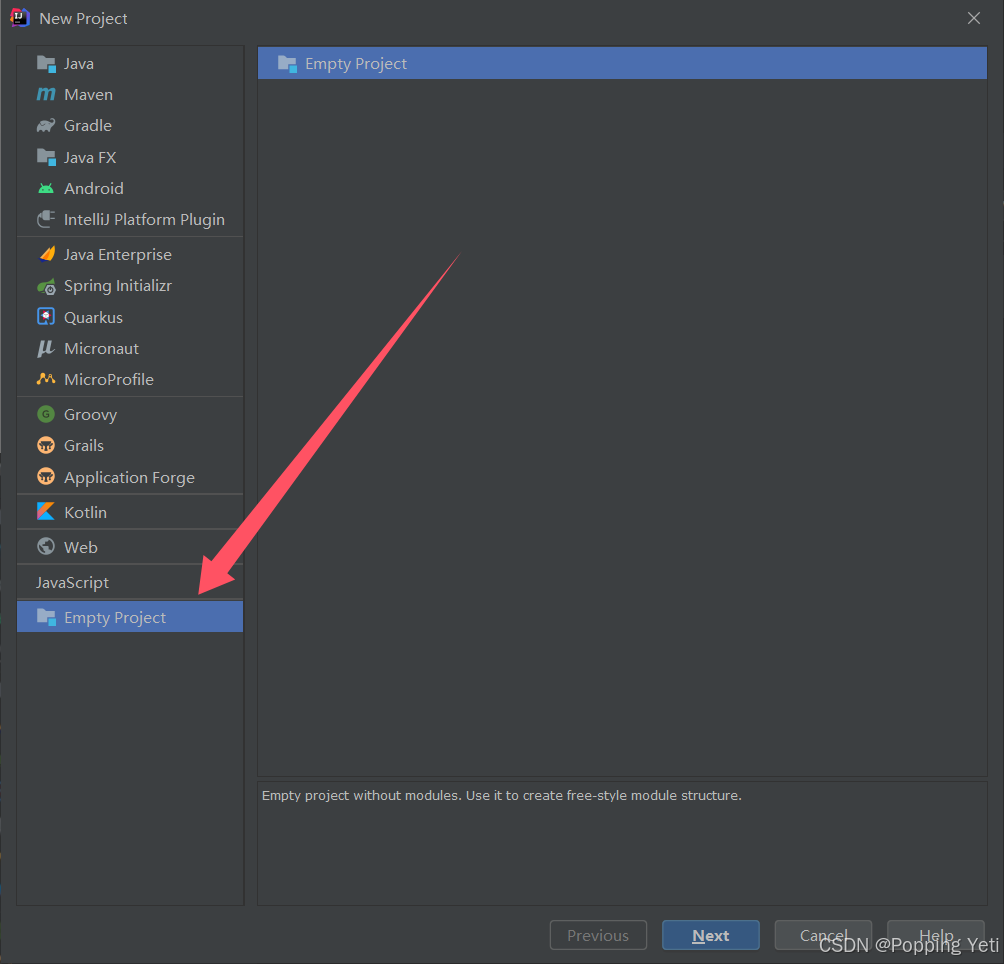Click the Grails icon
The height and width of the screenshot is (964, 1004).
coord(46,445)
